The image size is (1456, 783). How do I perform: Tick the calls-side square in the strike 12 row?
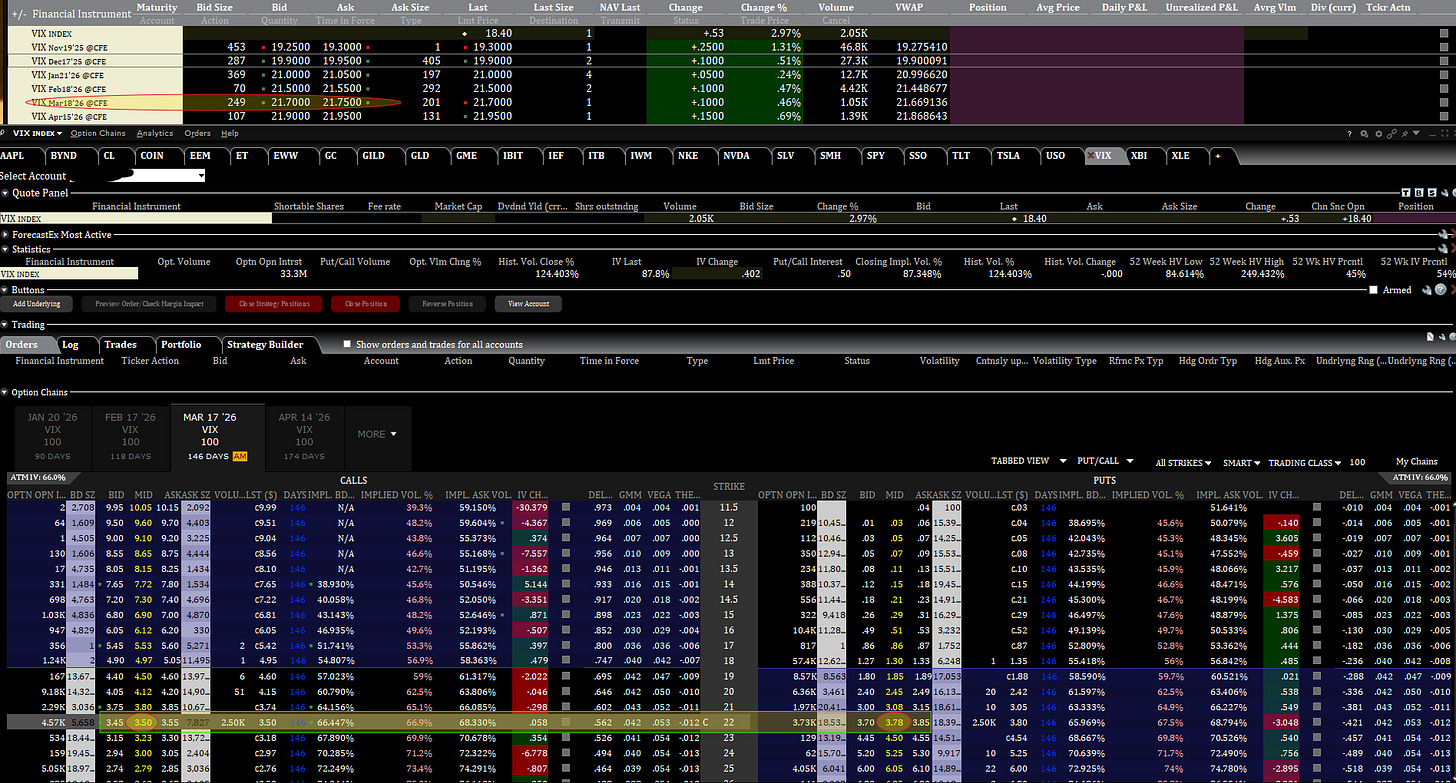566,522
